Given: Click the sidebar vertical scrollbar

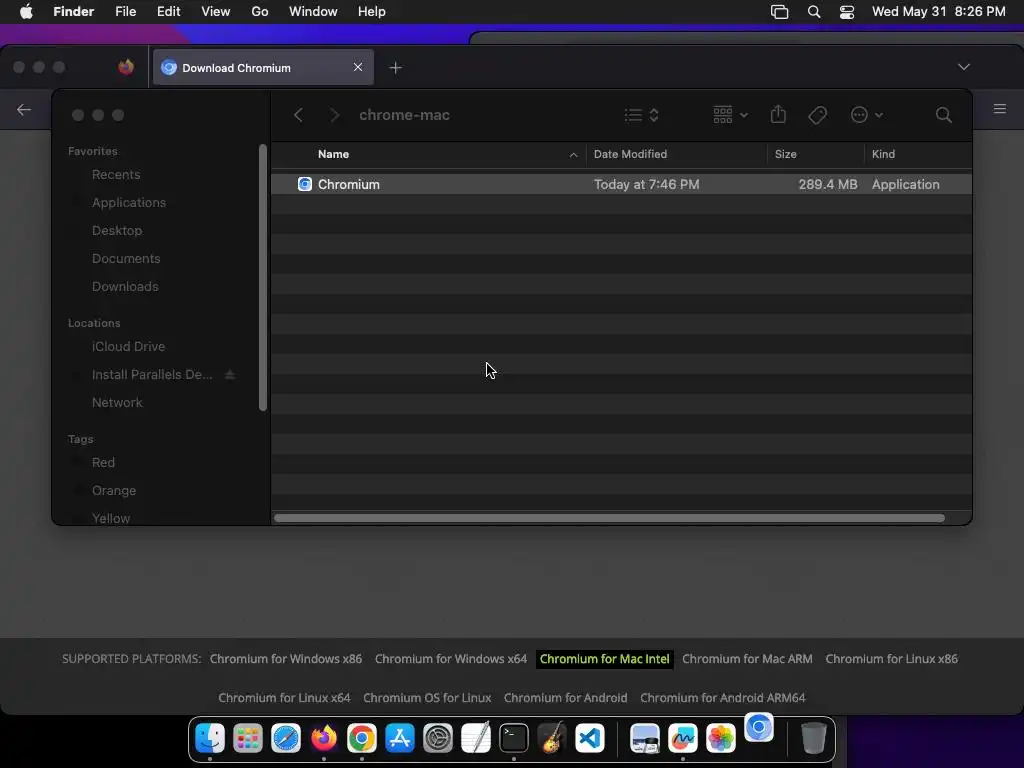Looking at the screenshot, I should [x=263, y=278].
